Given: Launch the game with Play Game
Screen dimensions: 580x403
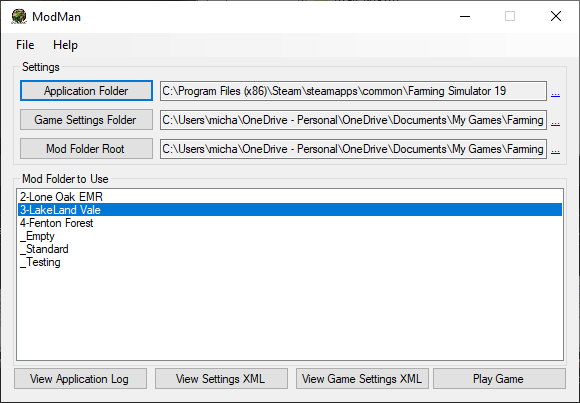Looking at the screenshot, I should 499,379.
